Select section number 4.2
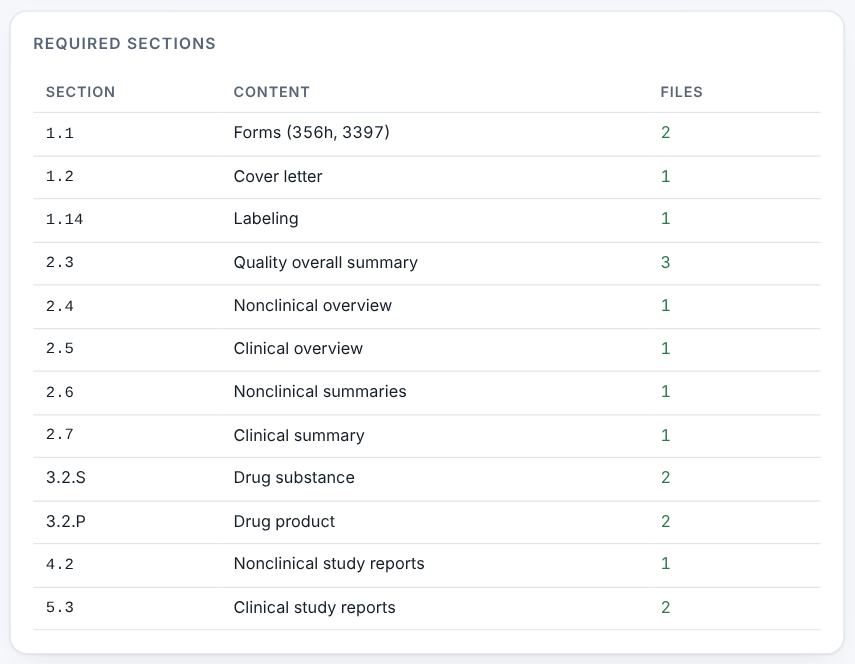855x664 pixels. point(59,564)
